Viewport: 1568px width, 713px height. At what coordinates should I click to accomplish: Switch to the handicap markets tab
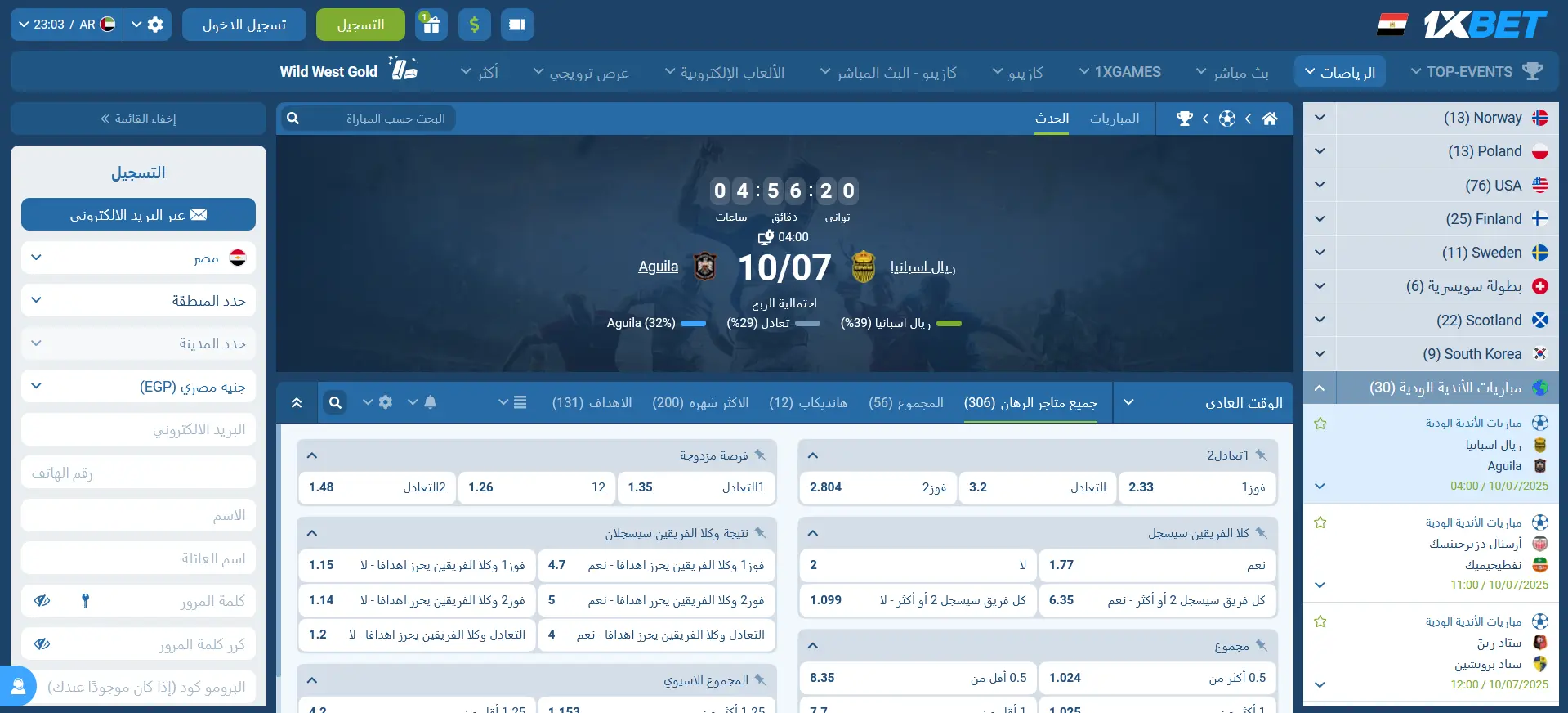[x=807, y=402]
